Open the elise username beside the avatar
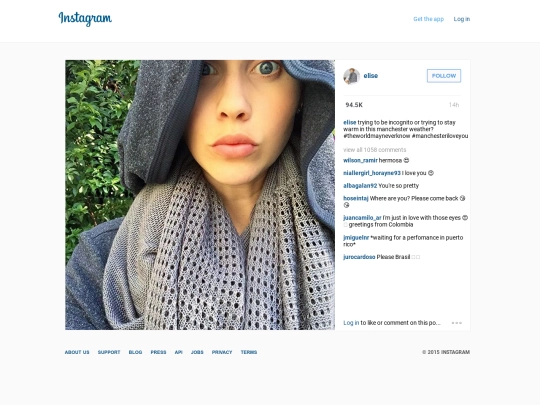The image size is (540, 405). click(x=371, y=76)
